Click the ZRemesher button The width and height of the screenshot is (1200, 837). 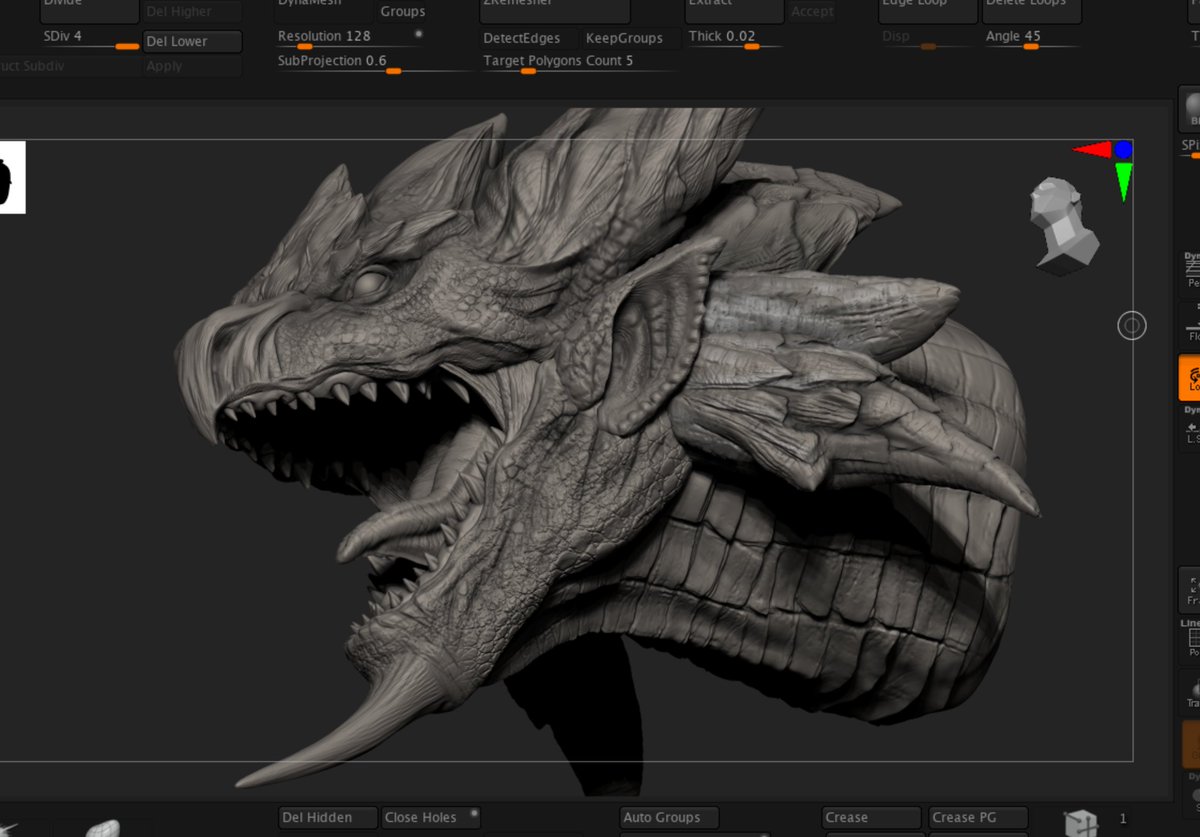[x=555, y=11]
